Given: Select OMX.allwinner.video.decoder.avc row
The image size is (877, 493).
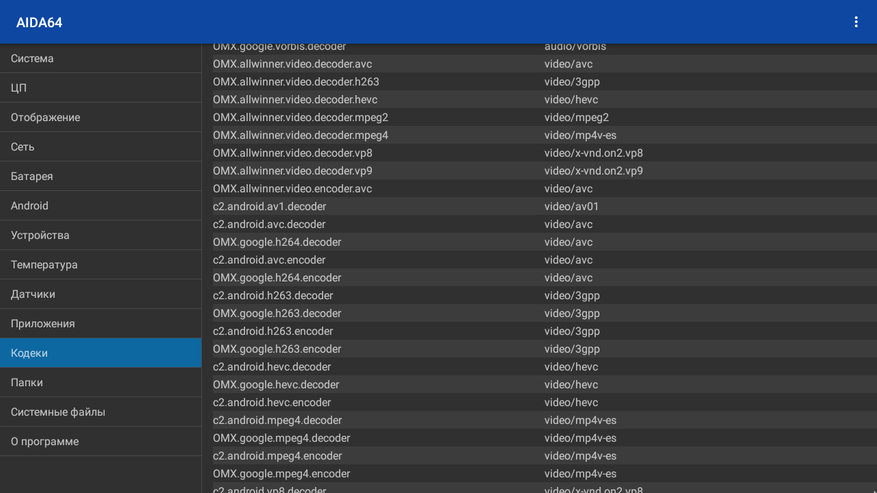Looking at the screenshot, I should 545,64.
